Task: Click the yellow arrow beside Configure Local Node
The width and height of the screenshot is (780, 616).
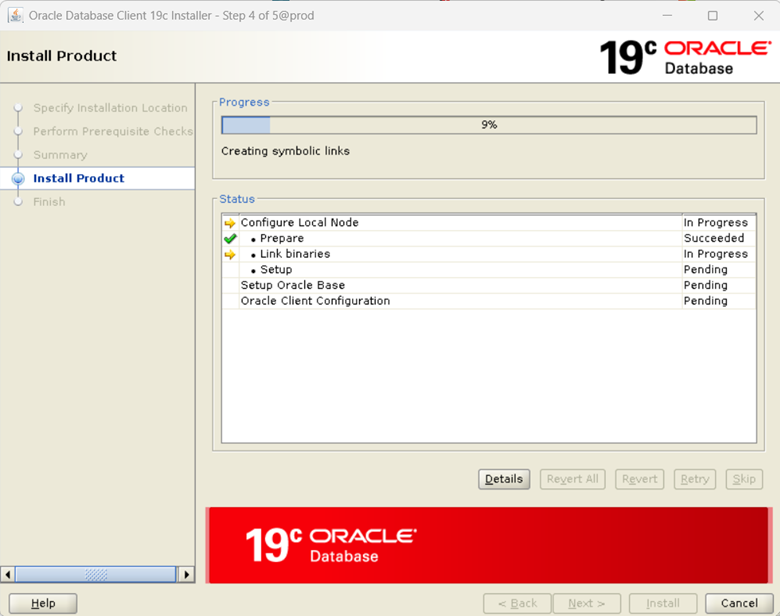Action: 230,223
